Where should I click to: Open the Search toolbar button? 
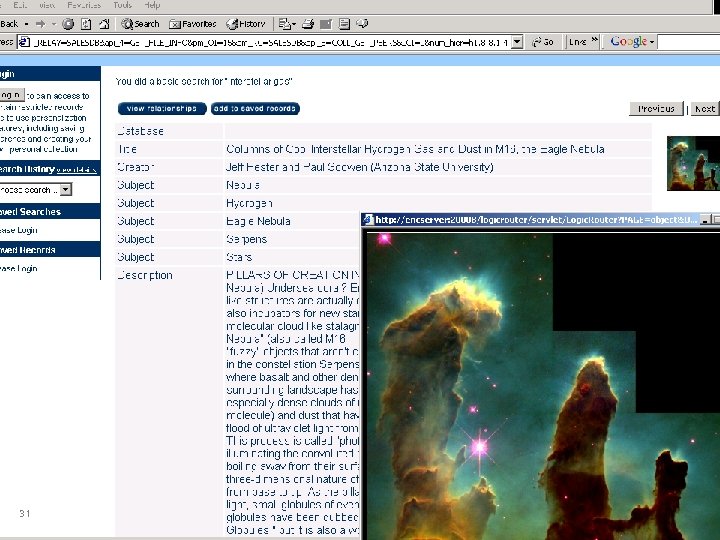pyautogui.click(x=140, y=24)
